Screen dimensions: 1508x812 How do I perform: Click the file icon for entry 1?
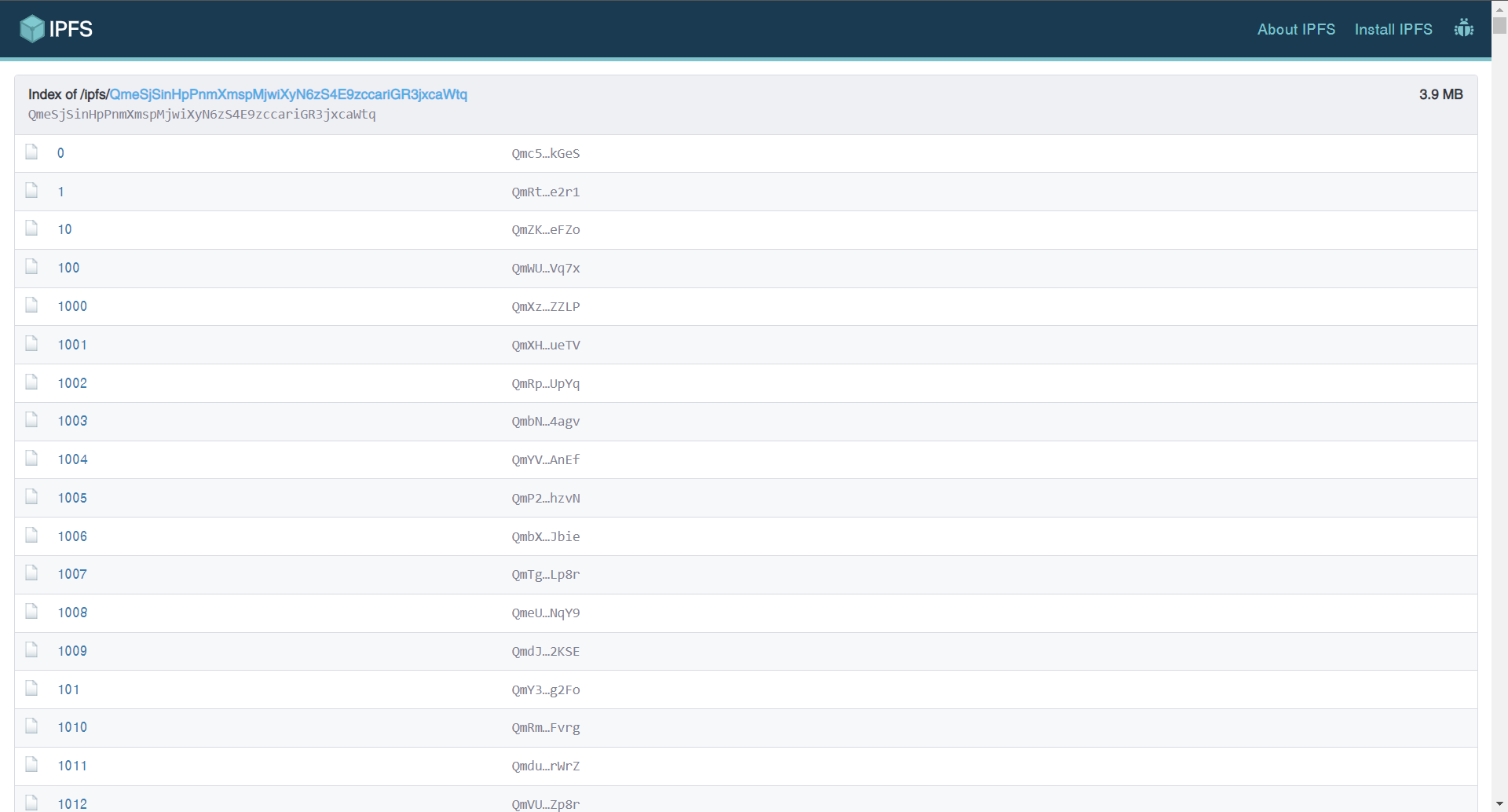(31, 190)
